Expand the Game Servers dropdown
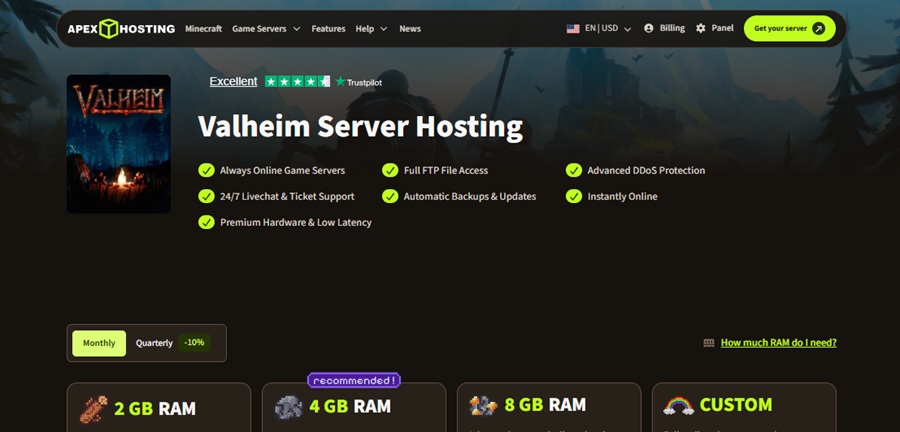900x432 pixels. point(266,29)
